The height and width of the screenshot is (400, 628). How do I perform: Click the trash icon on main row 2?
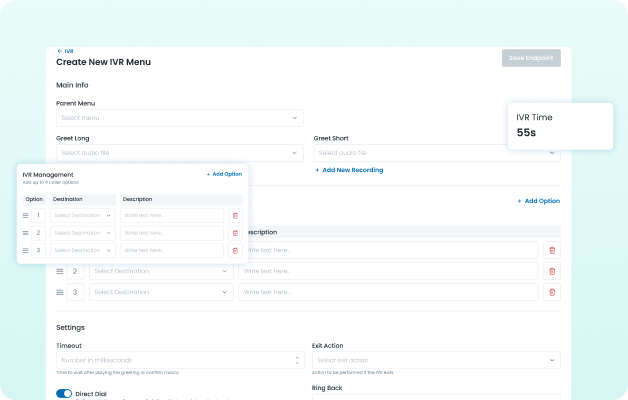(552, 271)
